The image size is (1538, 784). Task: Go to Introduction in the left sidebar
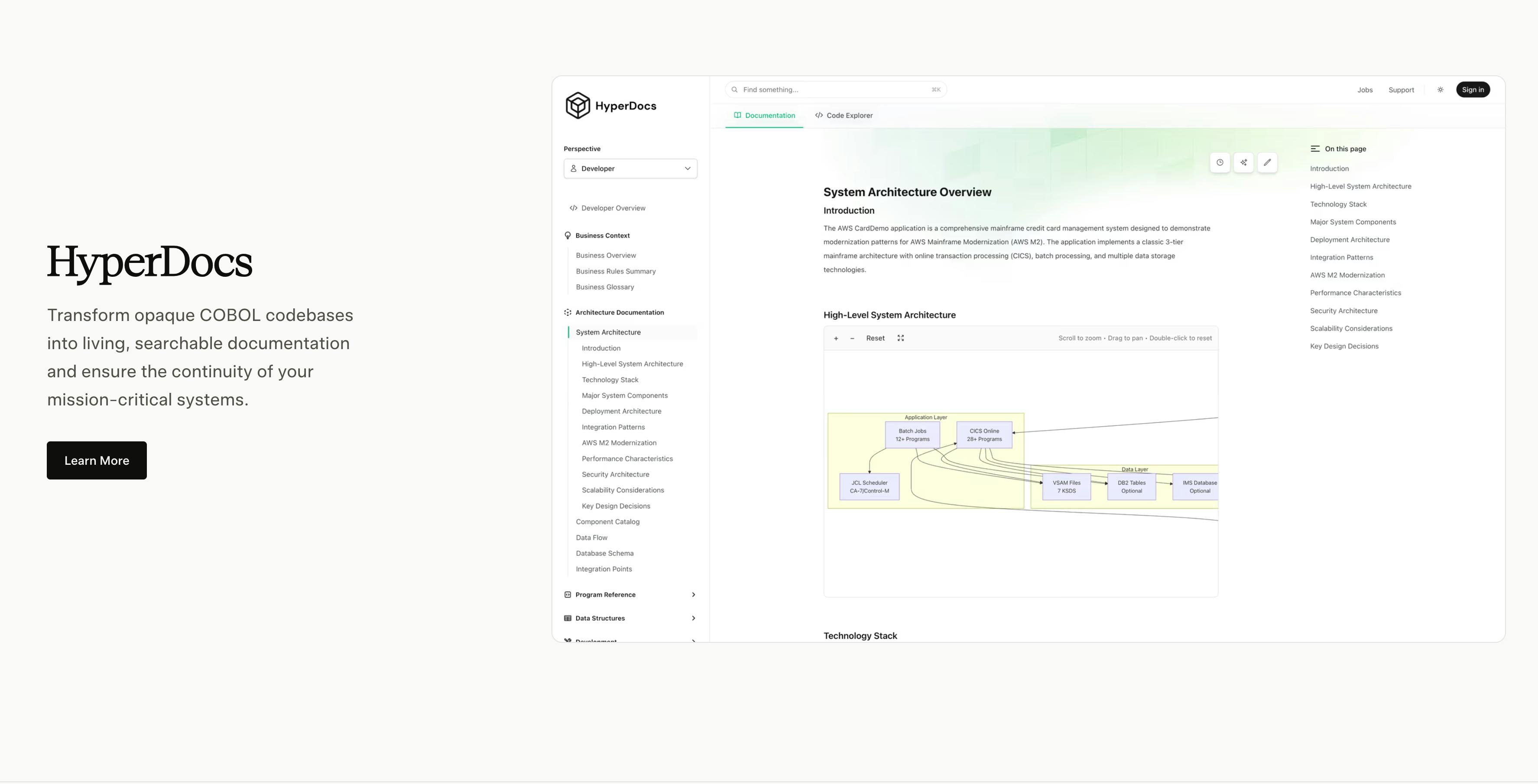(x=600, y=348)
